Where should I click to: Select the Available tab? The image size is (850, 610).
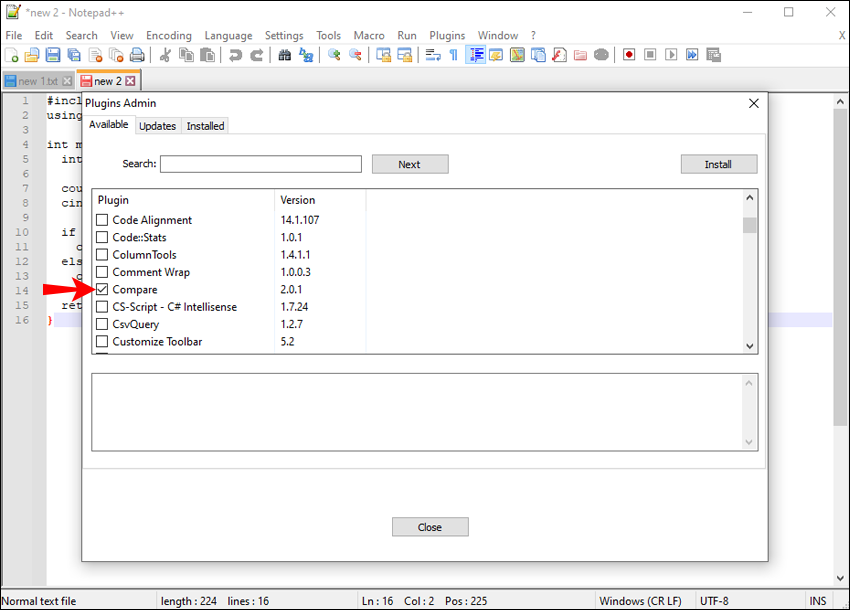(x=108, y=124)
